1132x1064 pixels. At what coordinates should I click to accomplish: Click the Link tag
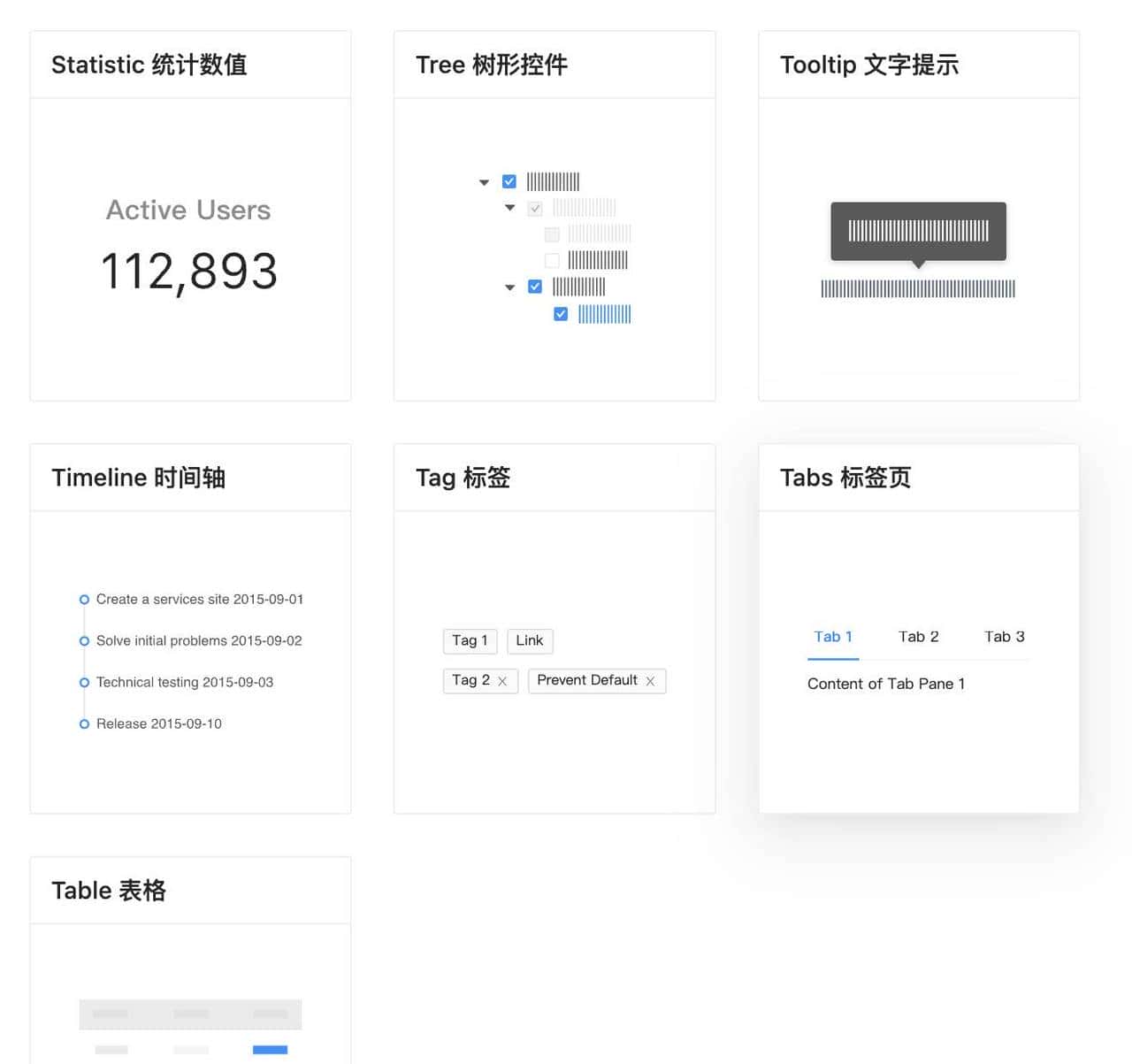click(x=530, y=640)
